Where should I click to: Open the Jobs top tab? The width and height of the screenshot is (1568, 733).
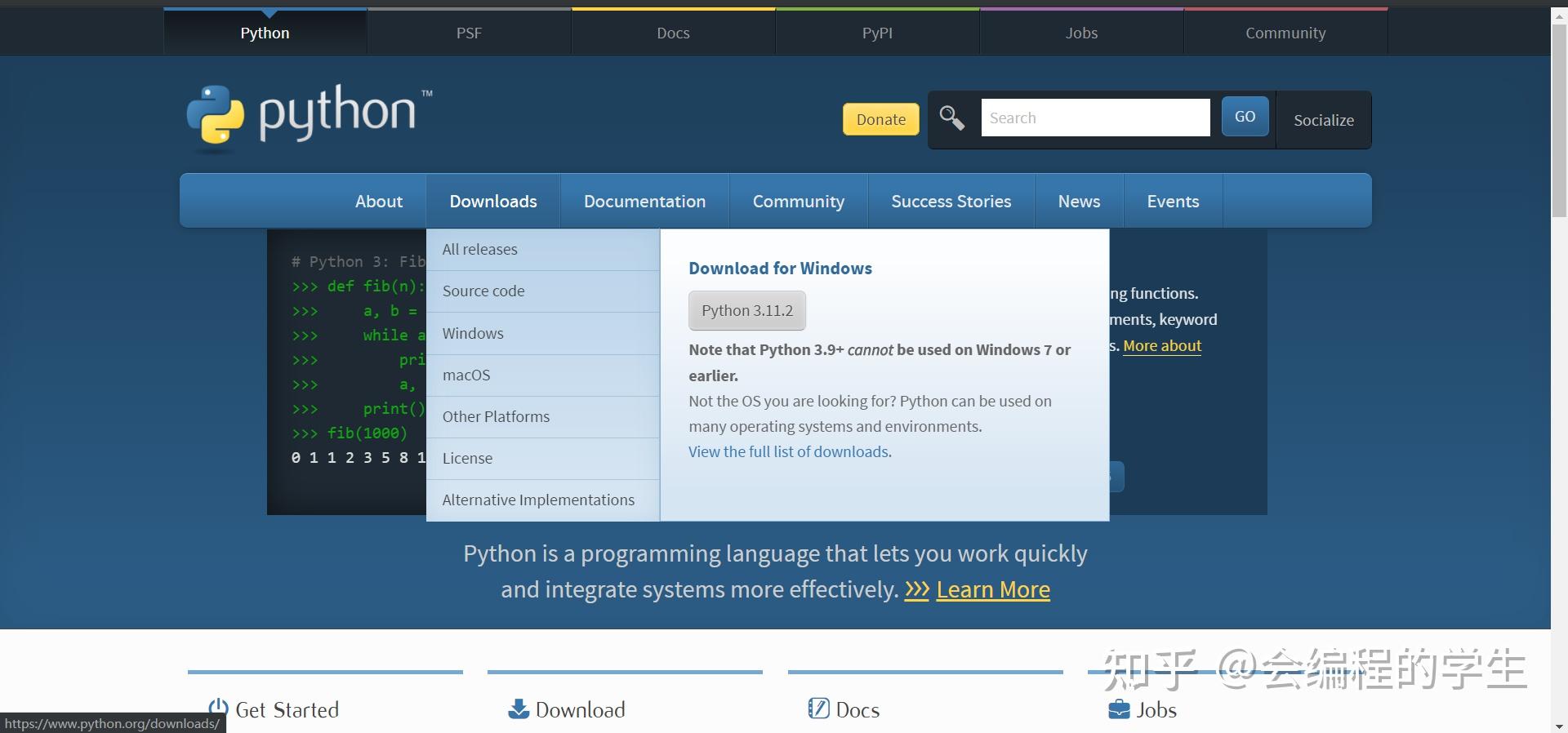pos(1081,33)
